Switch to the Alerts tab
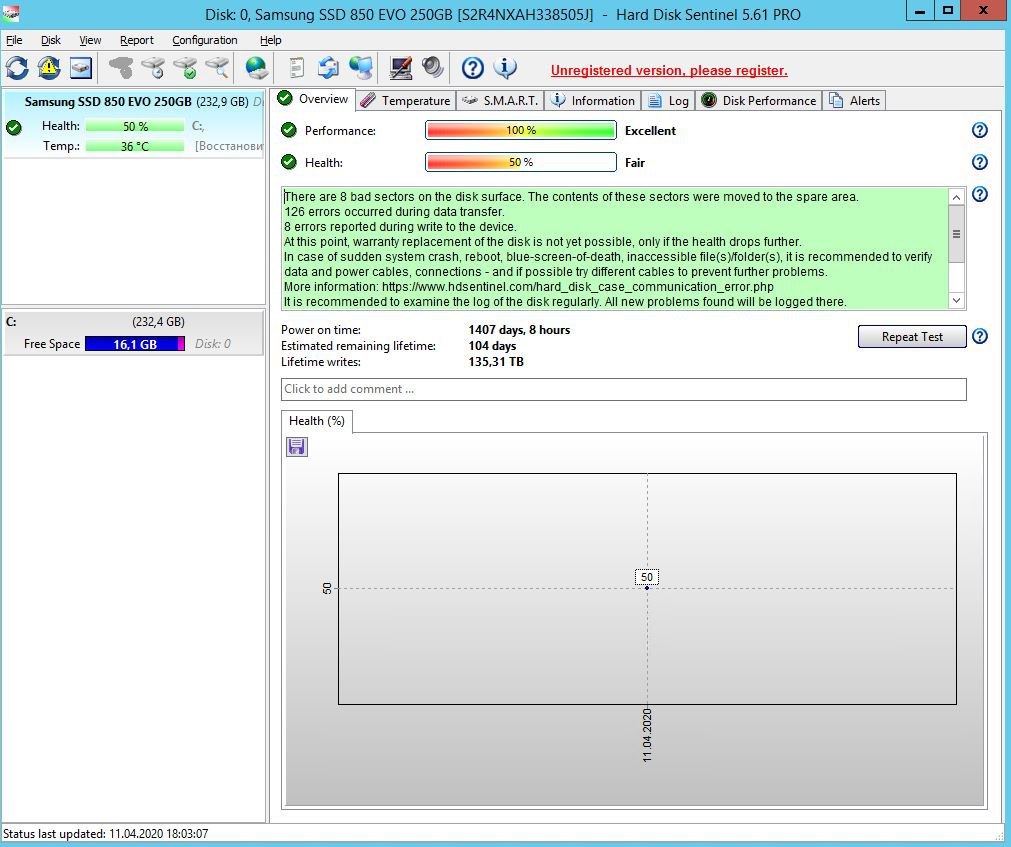1011x847 pixels. pos(854,101)
